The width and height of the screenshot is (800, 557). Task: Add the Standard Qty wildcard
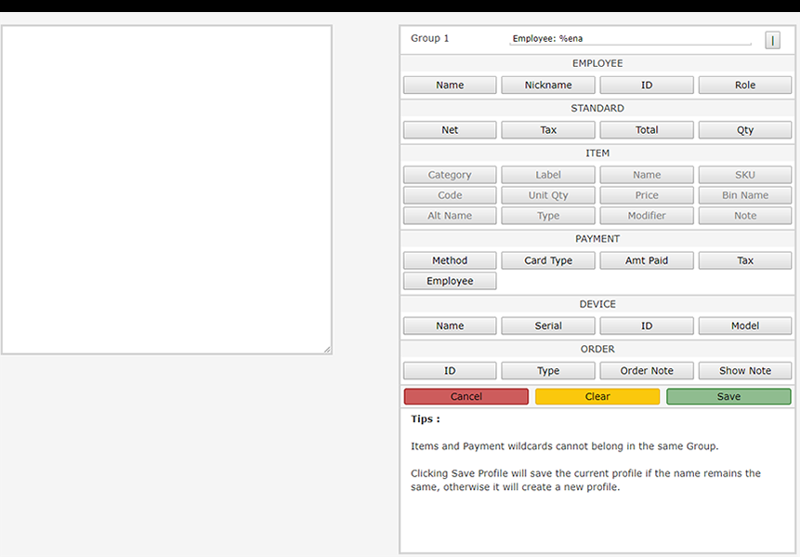click(x=745, y=130)
